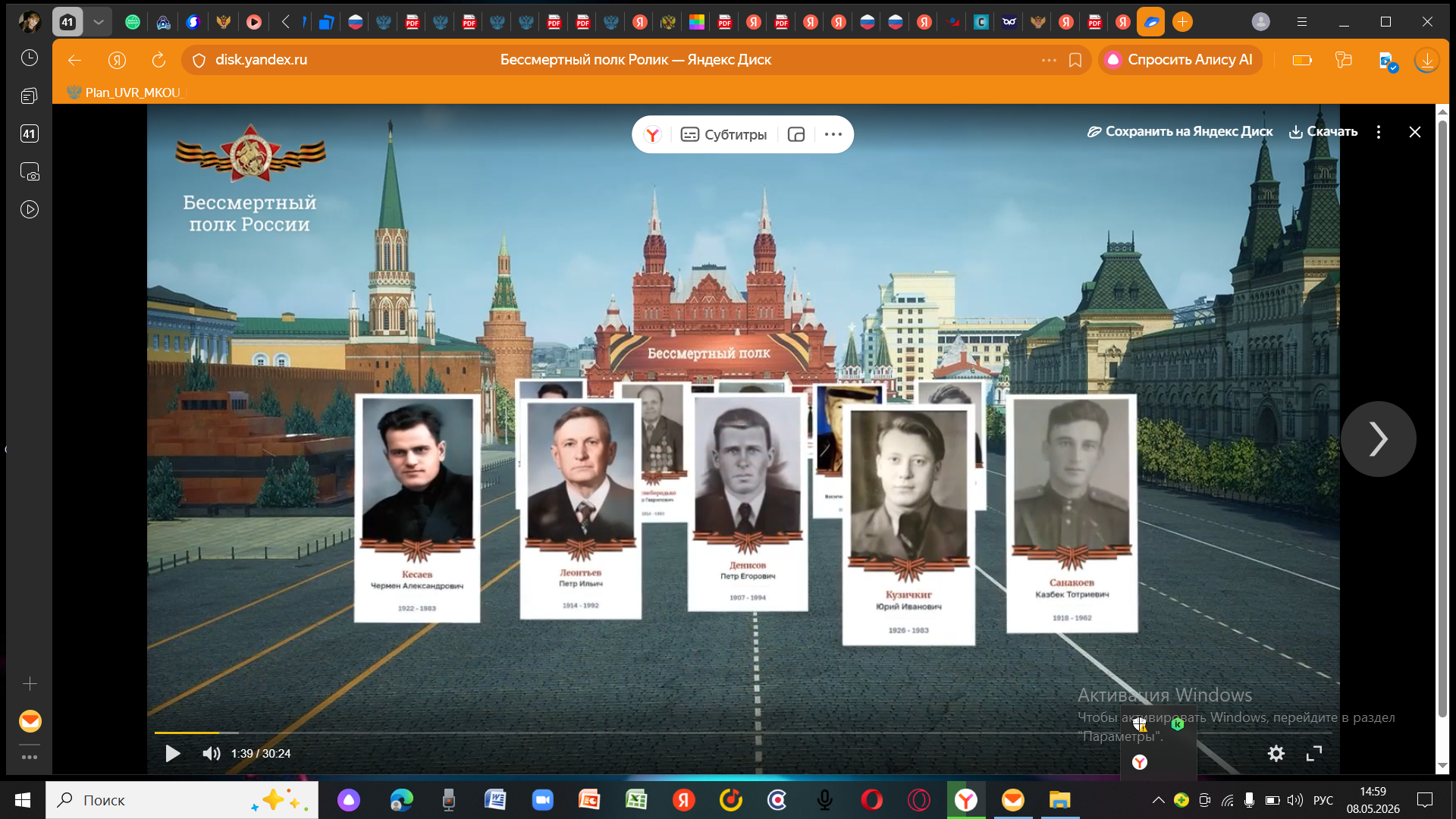The height and width of the screenshot is (819, 1456).
Task: Open taskbar volume control
Action: pos(1295,800)
